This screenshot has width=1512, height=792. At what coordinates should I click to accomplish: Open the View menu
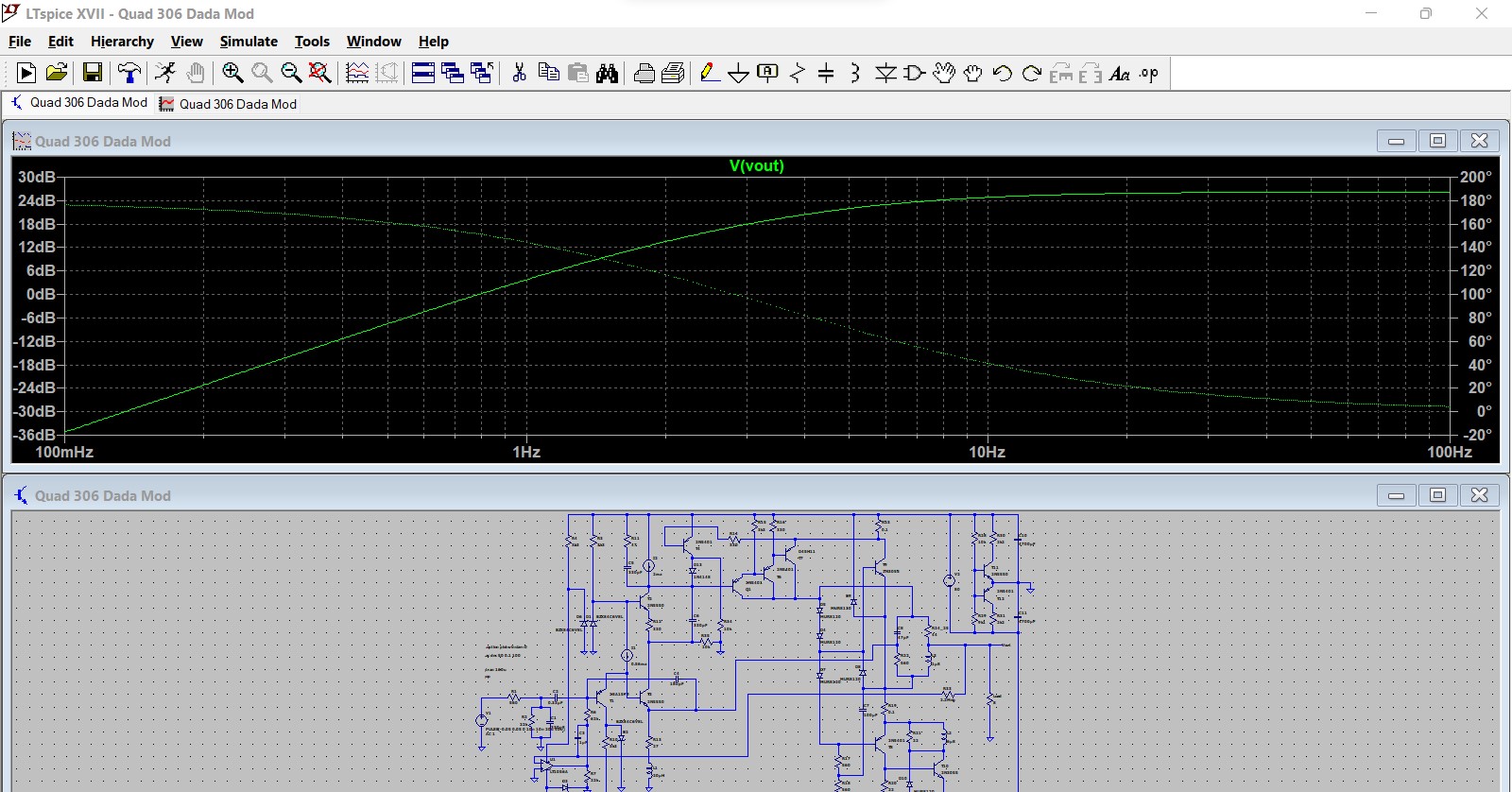[x=186, y=42]
